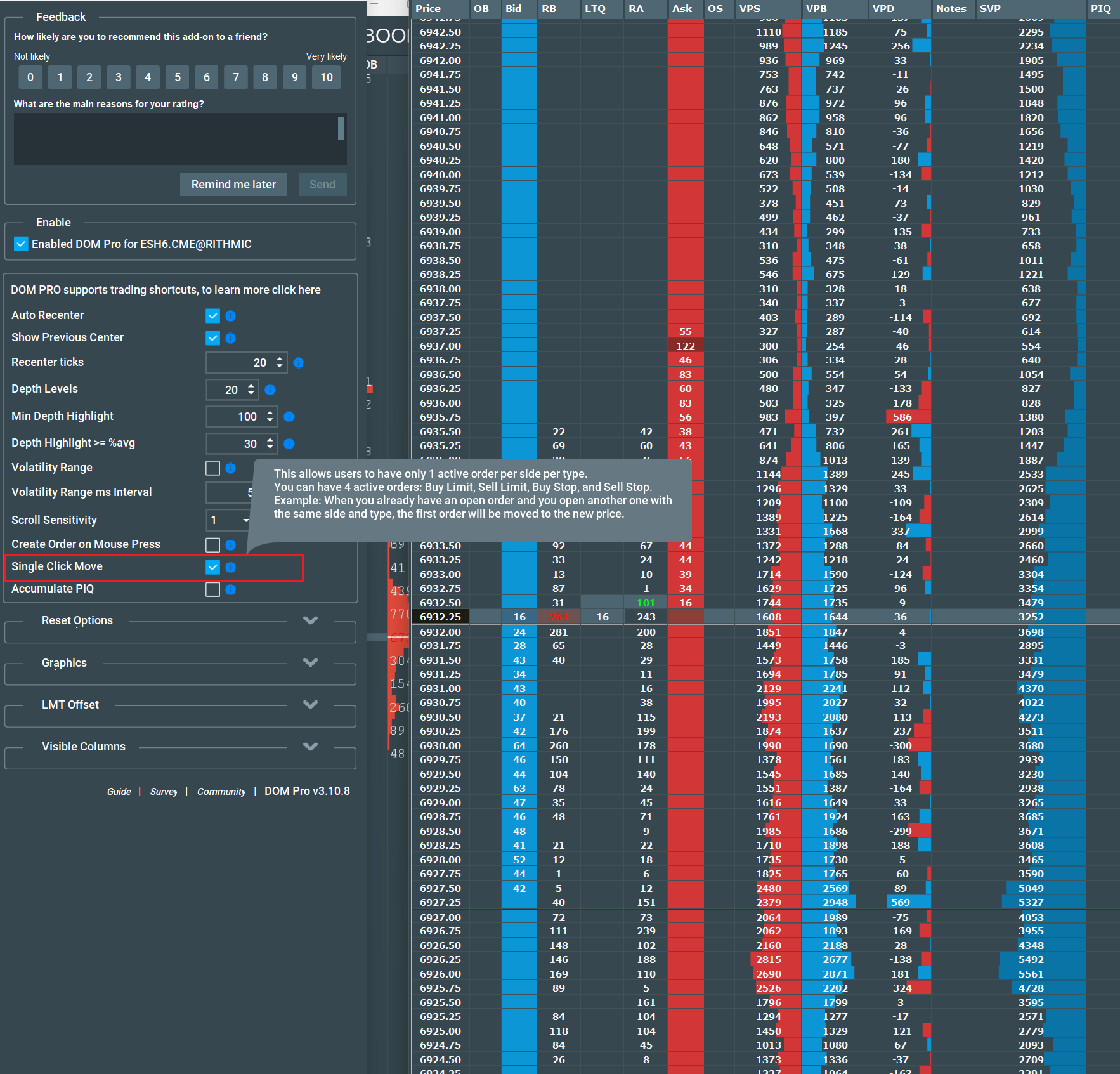Open the Community link

click(x=221, y=792)
